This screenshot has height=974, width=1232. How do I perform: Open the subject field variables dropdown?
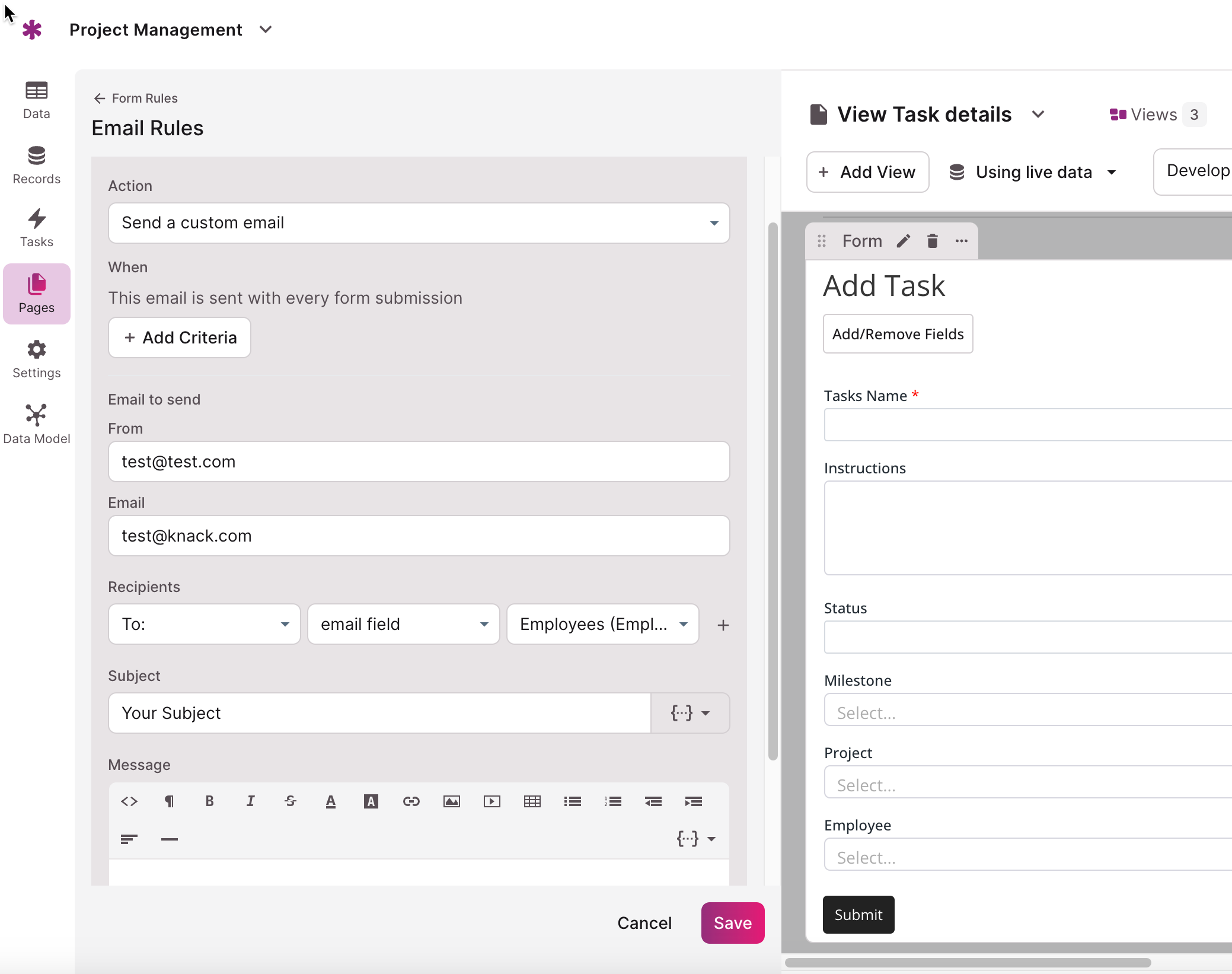690,713
